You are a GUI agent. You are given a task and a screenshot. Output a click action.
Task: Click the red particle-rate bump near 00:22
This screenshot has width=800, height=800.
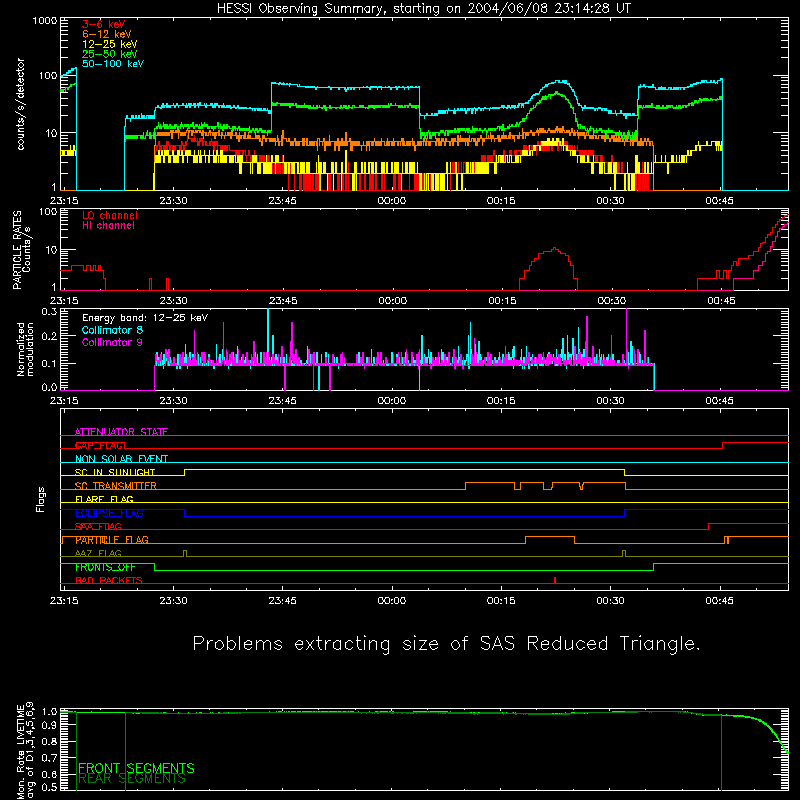click(x=548, y=269)
